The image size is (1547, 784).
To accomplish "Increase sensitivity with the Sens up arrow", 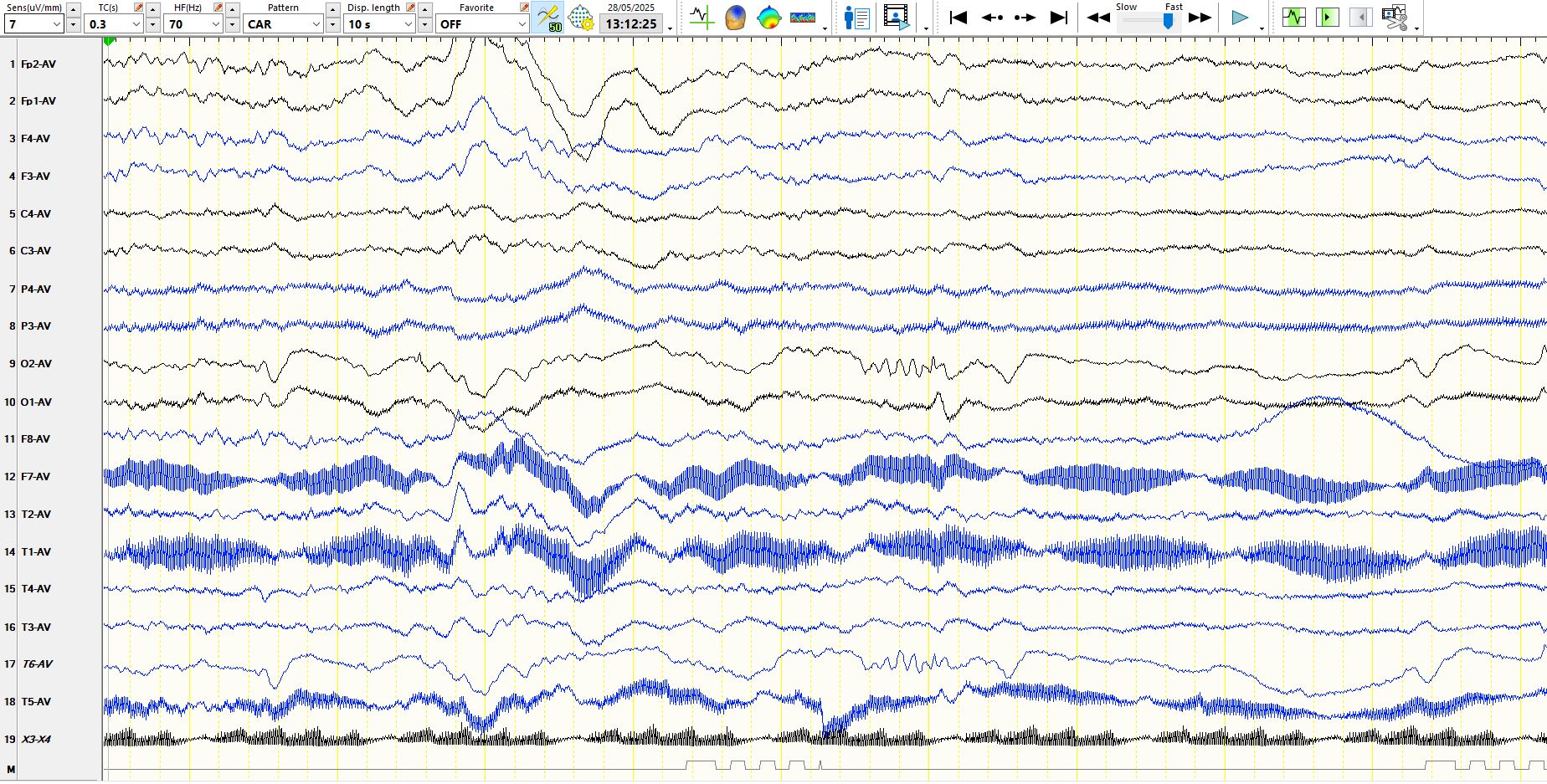I will pos(73,9).
